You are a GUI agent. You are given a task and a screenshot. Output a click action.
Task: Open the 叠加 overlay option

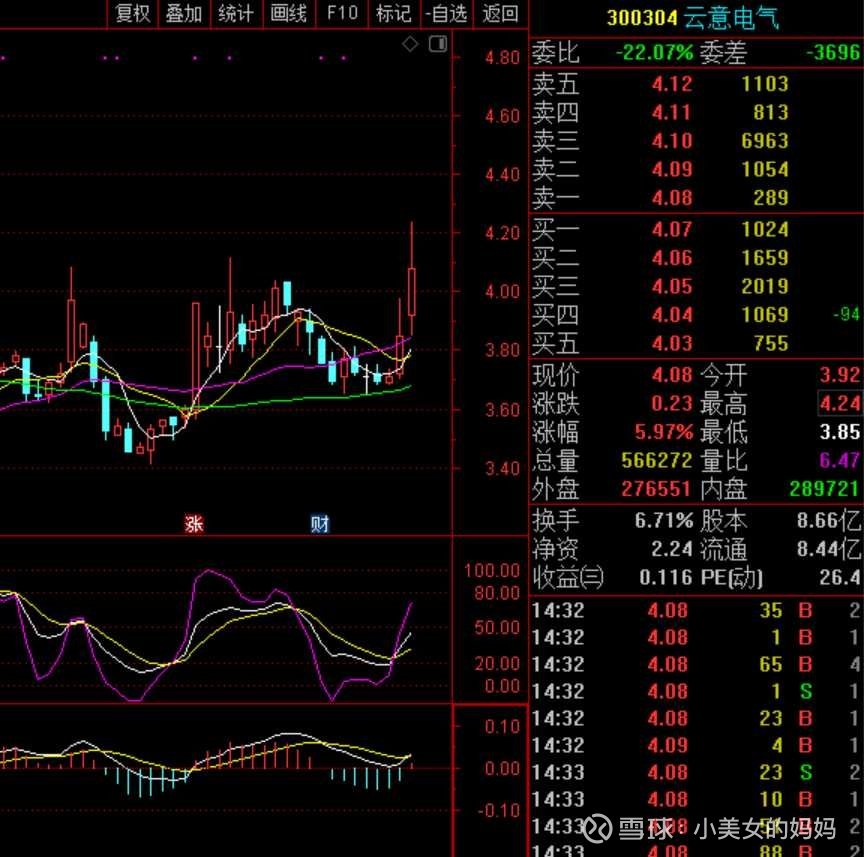point(184,13)
